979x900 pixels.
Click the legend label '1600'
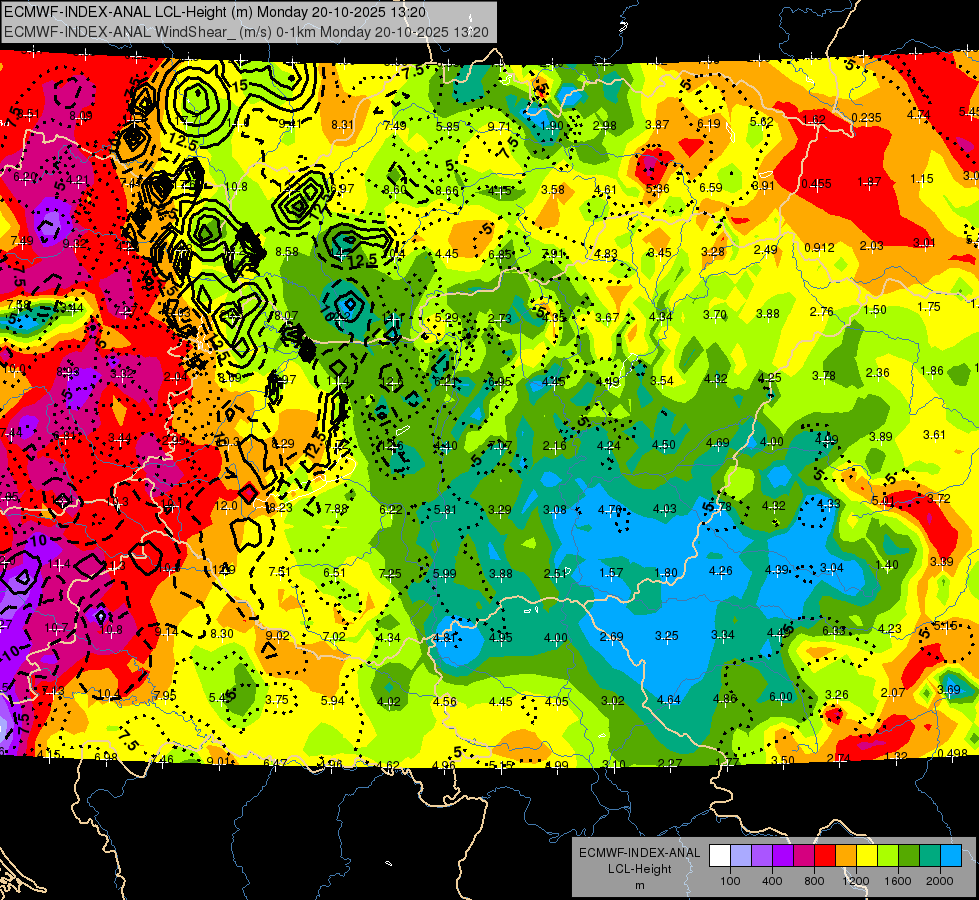click(x=898, y=881)
